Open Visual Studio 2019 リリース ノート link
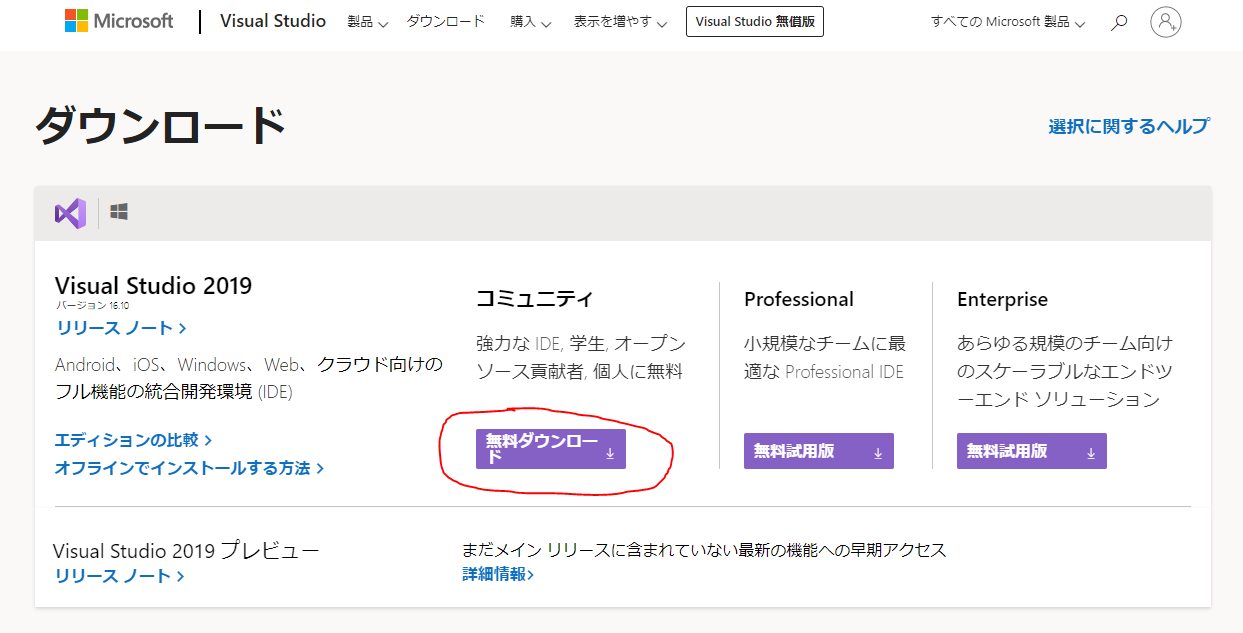 coord(121,328)
